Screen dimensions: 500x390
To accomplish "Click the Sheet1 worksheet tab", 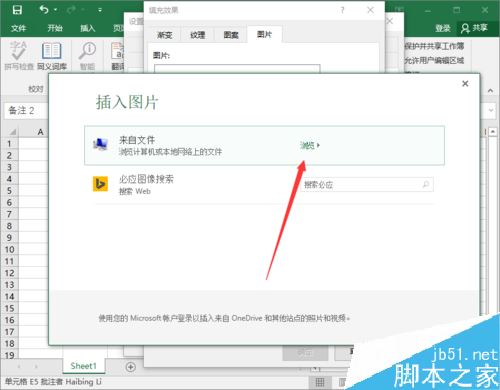I will click(x=83, y=366).
